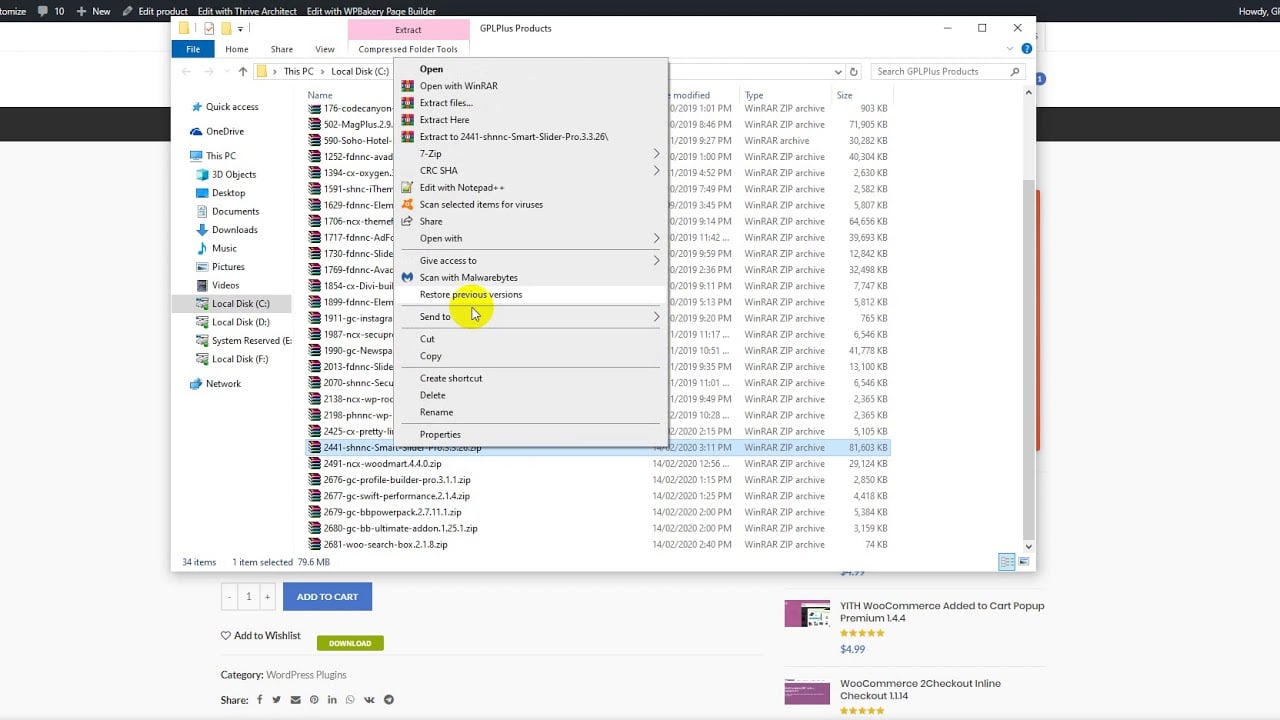Go up one folder level with the up arrow
The width and height of the screenshot is (1280, 720).
click(242, 72)
